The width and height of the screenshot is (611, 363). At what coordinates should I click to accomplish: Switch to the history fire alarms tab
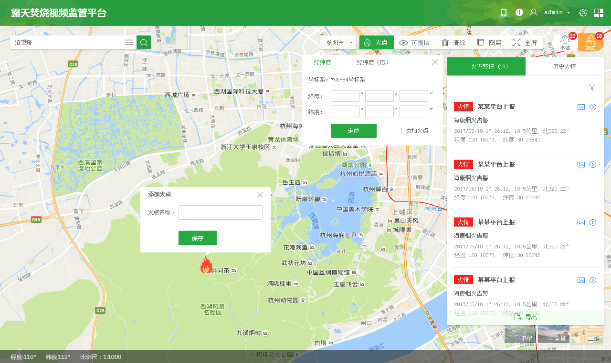tap(565, 66)
